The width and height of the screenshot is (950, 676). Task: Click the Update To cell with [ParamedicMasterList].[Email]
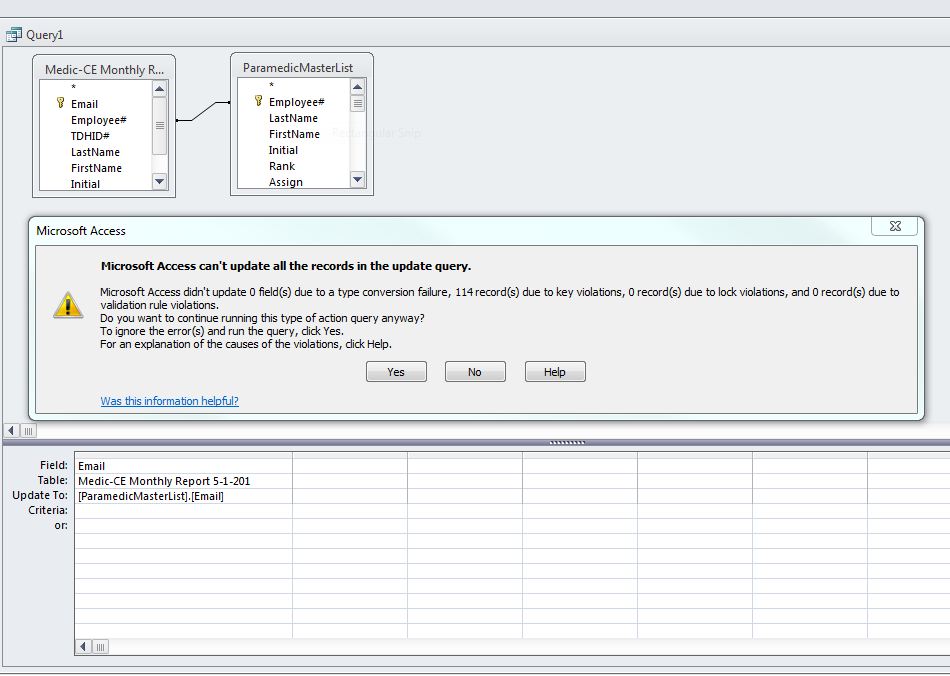[184, 496]
